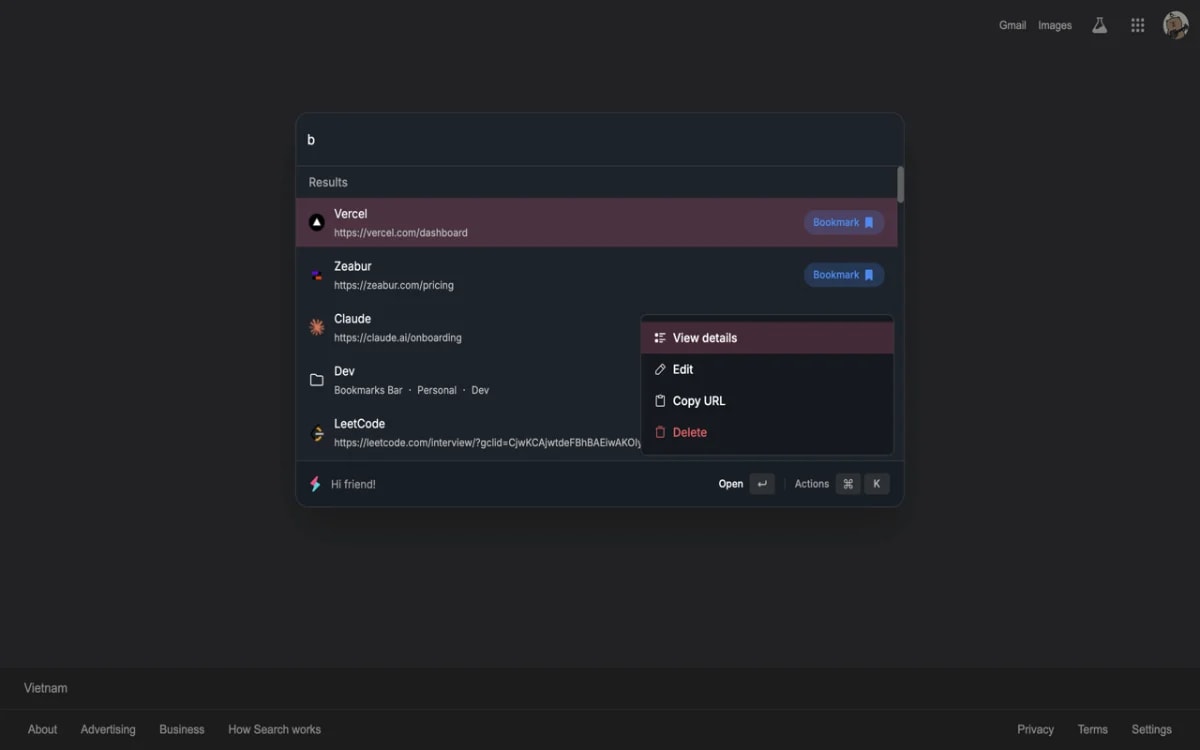Click the profile avatar picture
Image resolution: width=1200 pixels, height=750 pixels.
[x=1174, y=25]
